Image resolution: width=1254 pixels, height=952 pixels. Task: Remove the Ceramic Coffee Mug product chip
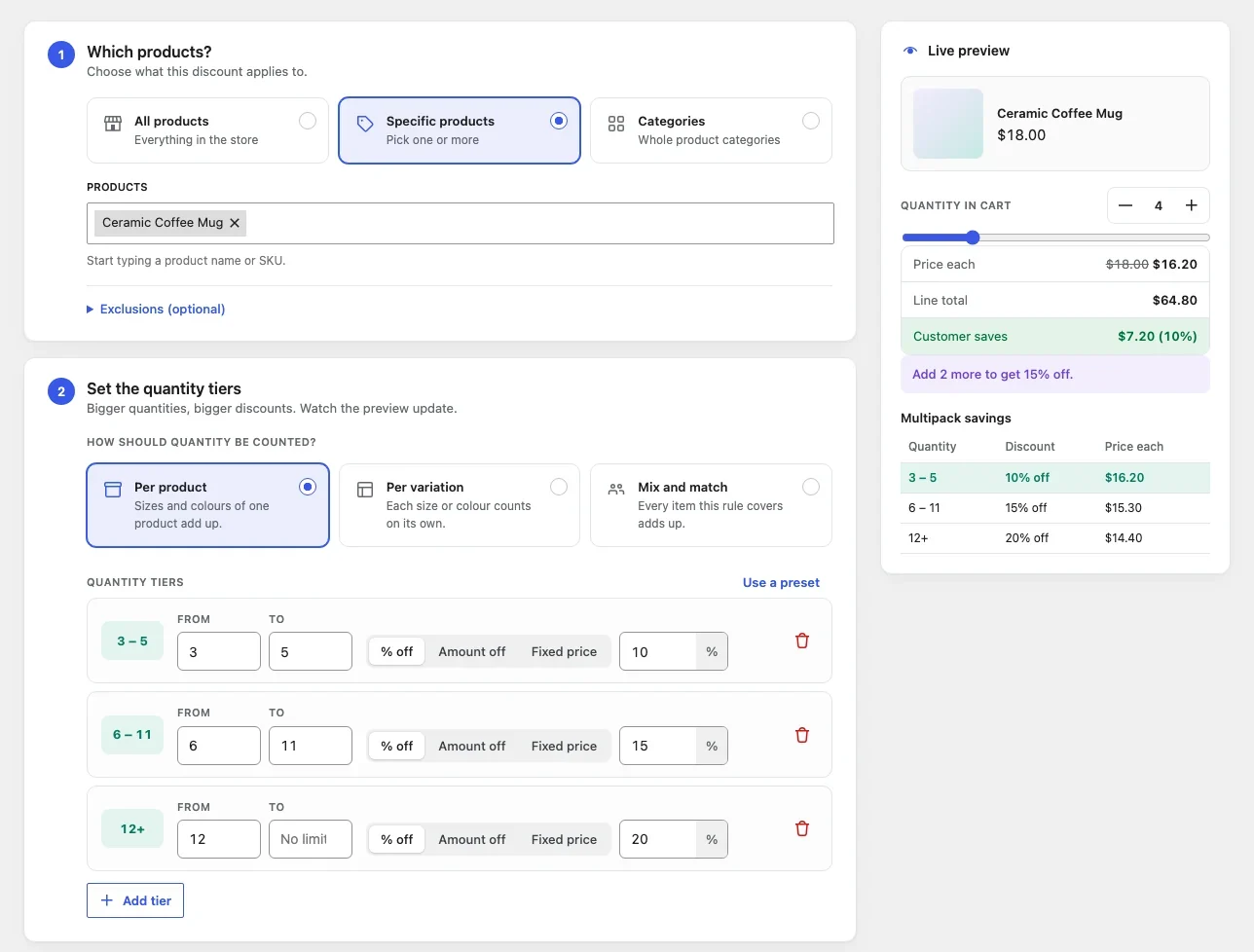[x=235, y=223]
